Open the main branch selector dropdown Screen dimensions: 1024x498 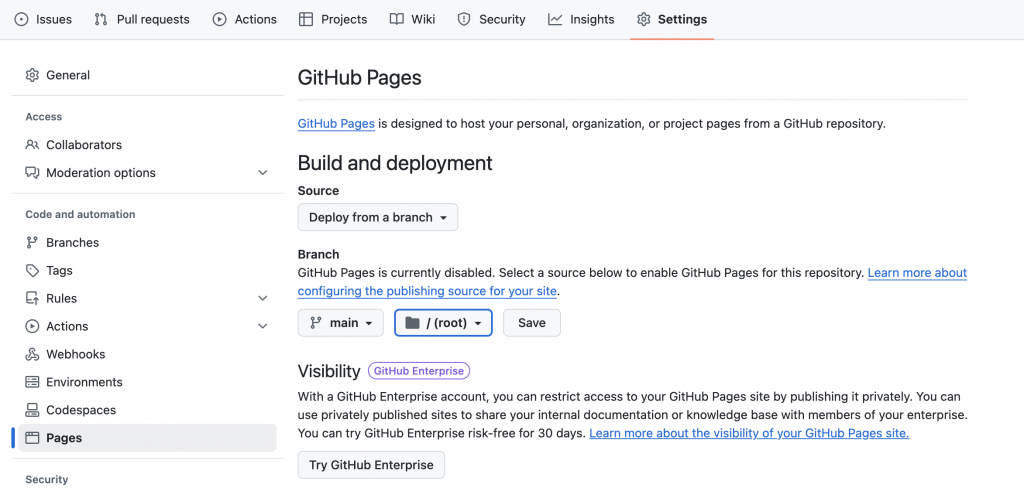pyautogui.click(x=341, y=323)
